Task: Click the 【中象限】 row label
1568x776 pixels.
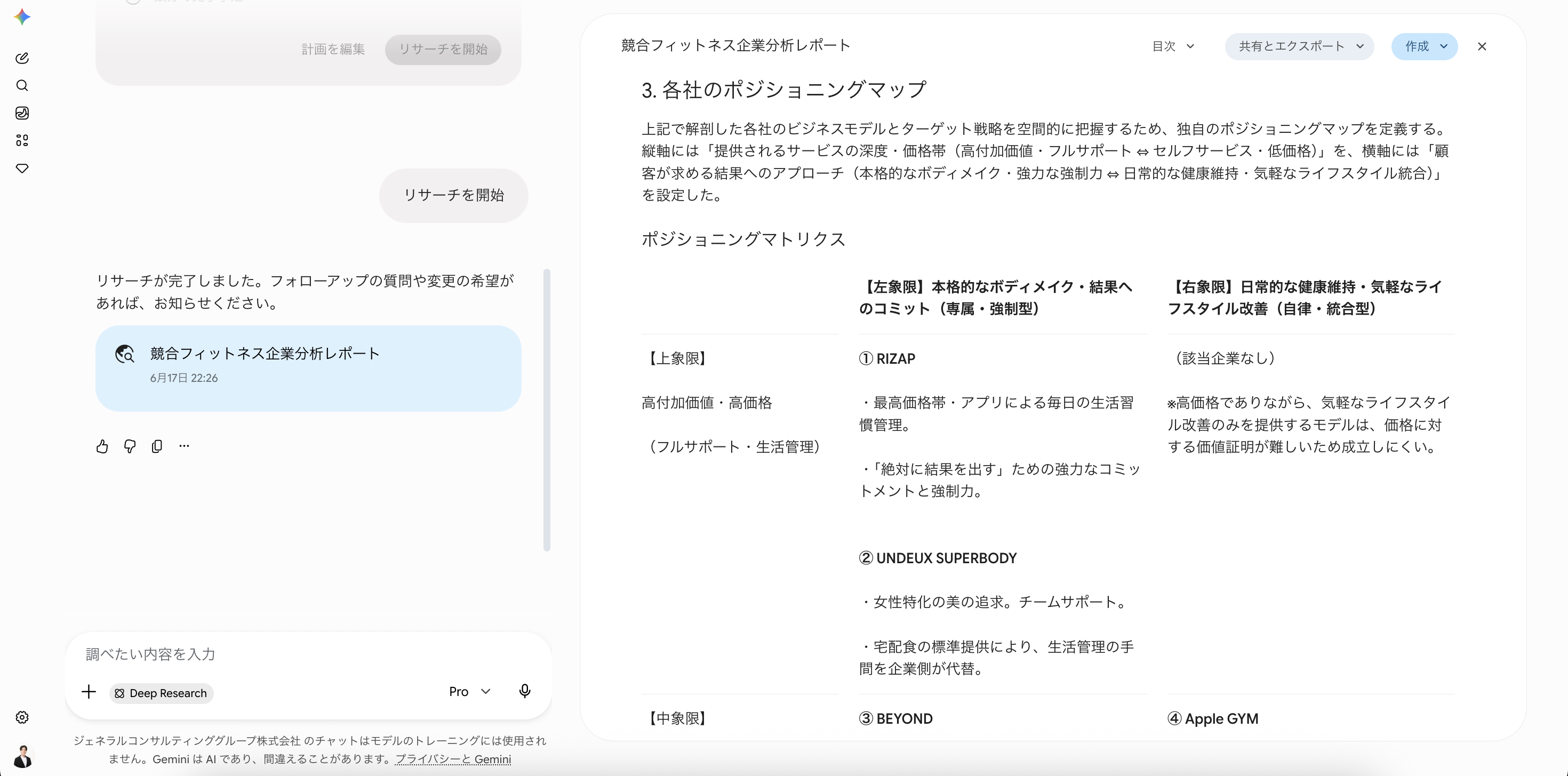Action: pos(677,719)
